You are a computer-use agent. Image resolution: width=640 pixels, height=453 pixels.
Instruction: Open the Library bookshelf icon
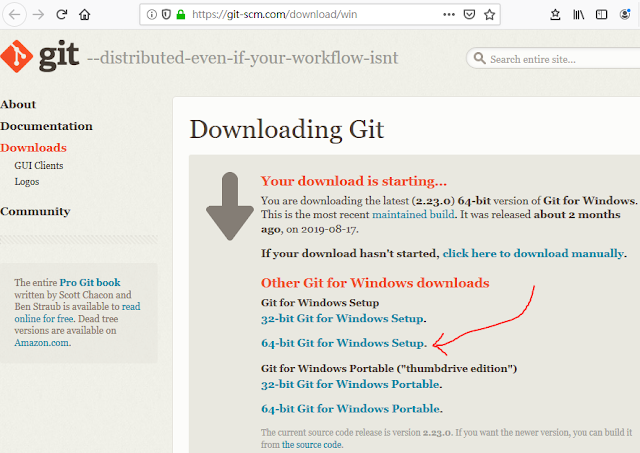(578, 15)
